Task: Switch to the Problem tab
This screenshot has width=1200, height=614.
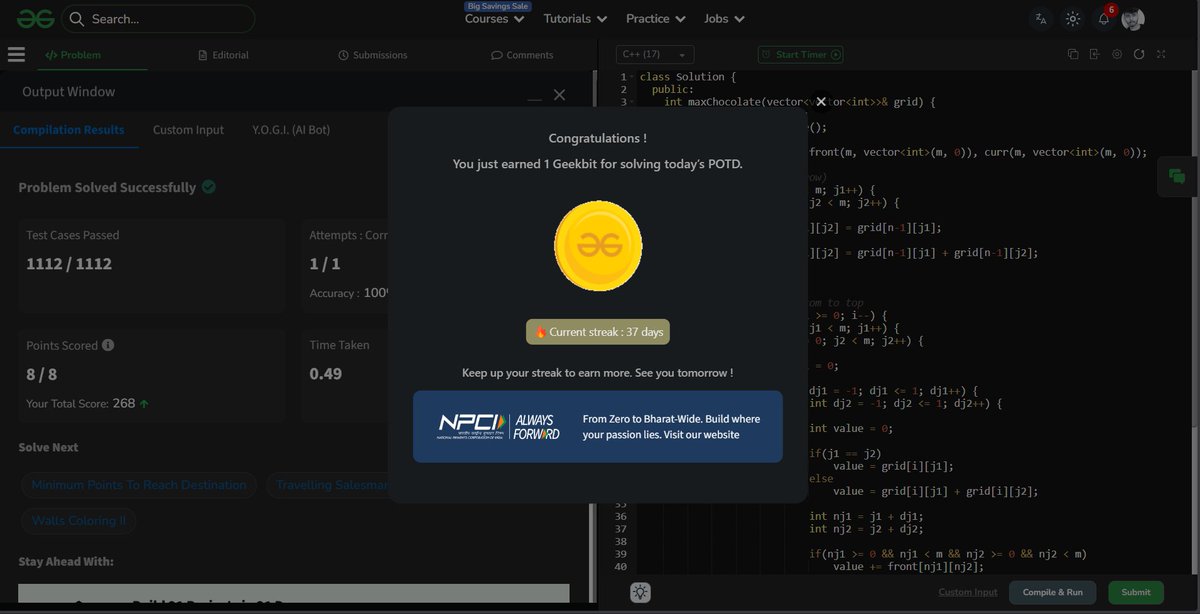Action: [74, 55]
